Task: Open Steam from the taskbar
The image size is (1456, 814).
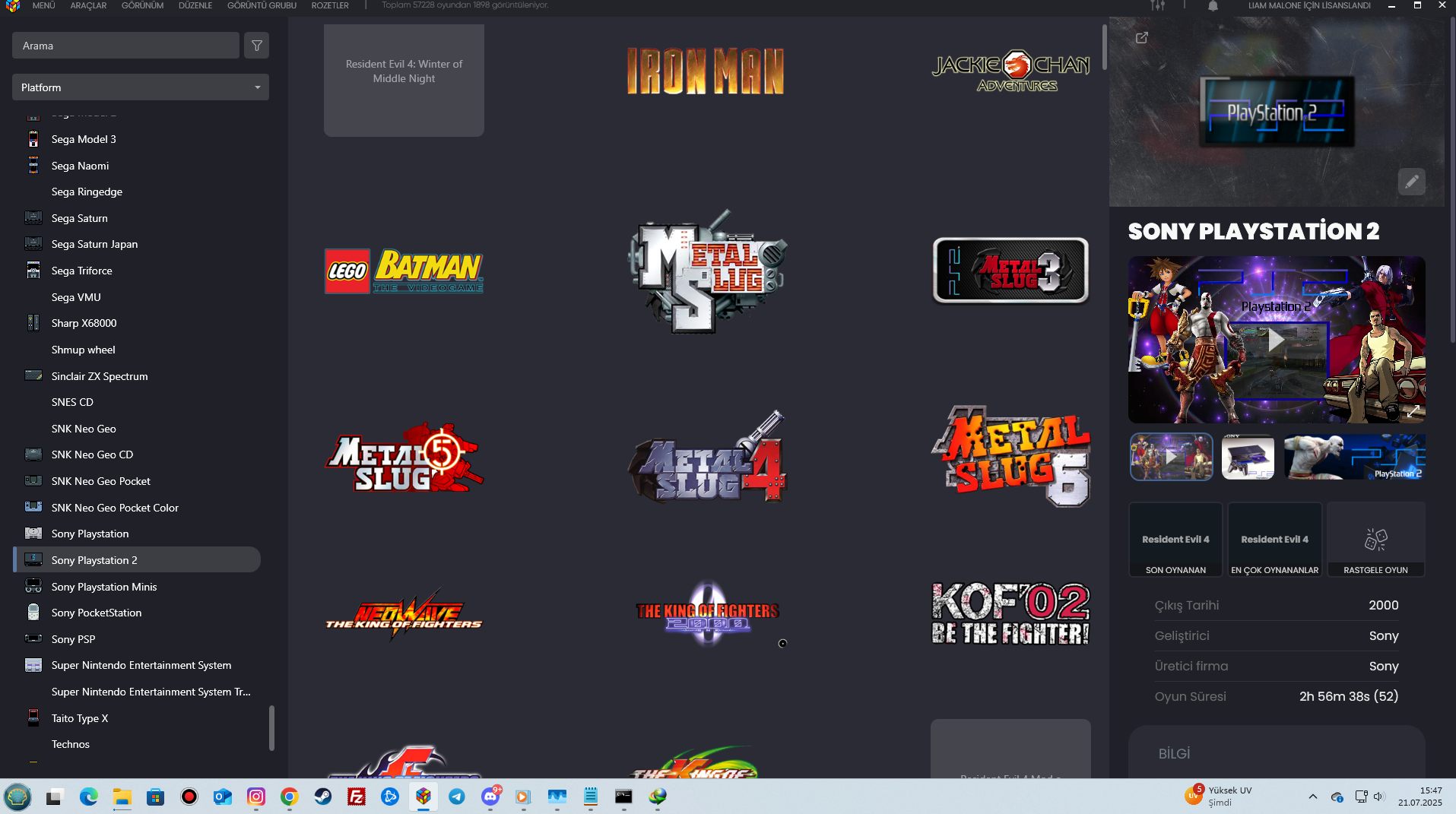Action: (323, 797)
